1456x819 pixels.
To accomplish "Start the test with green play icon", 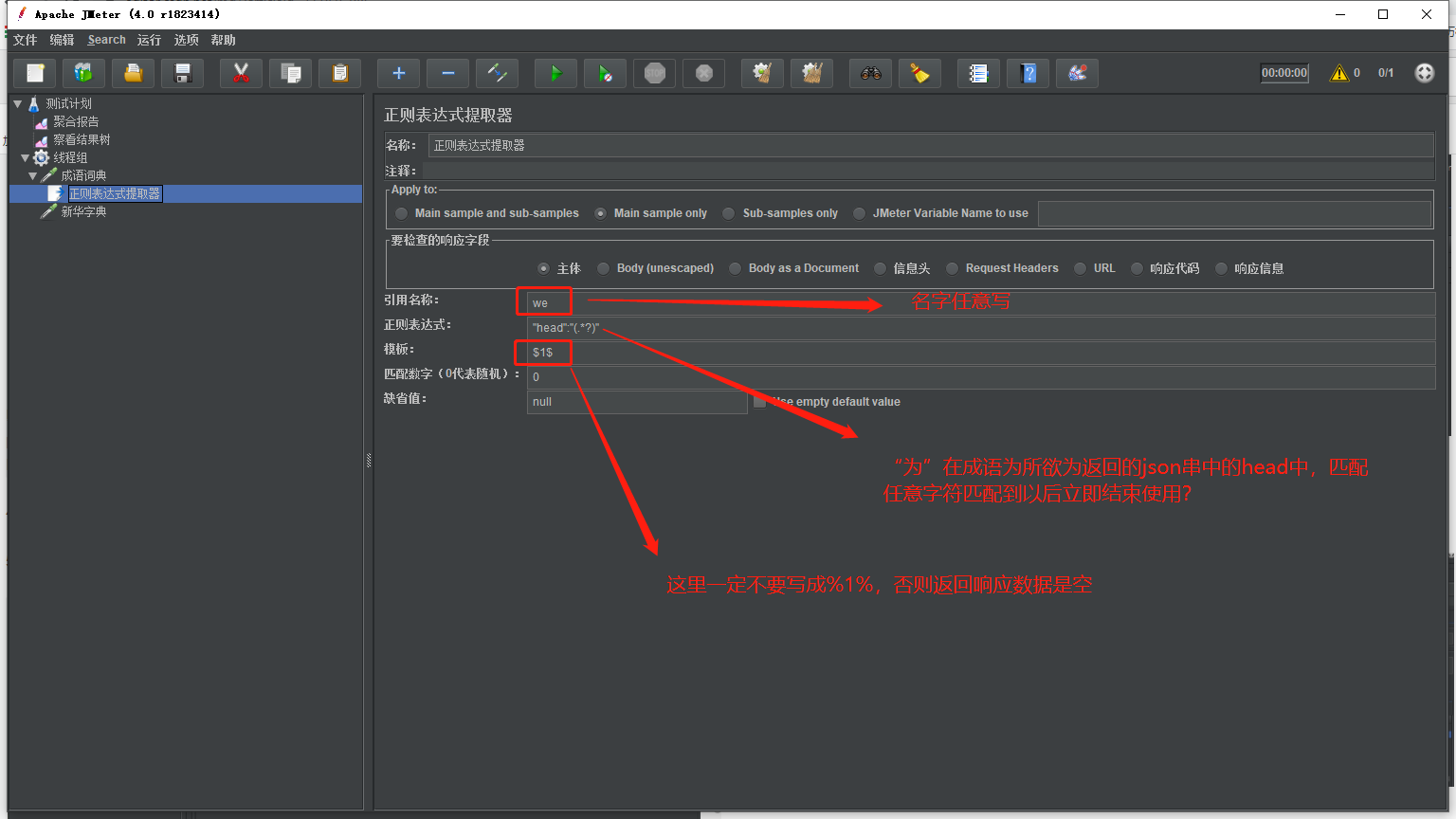I will click(555, 73).
